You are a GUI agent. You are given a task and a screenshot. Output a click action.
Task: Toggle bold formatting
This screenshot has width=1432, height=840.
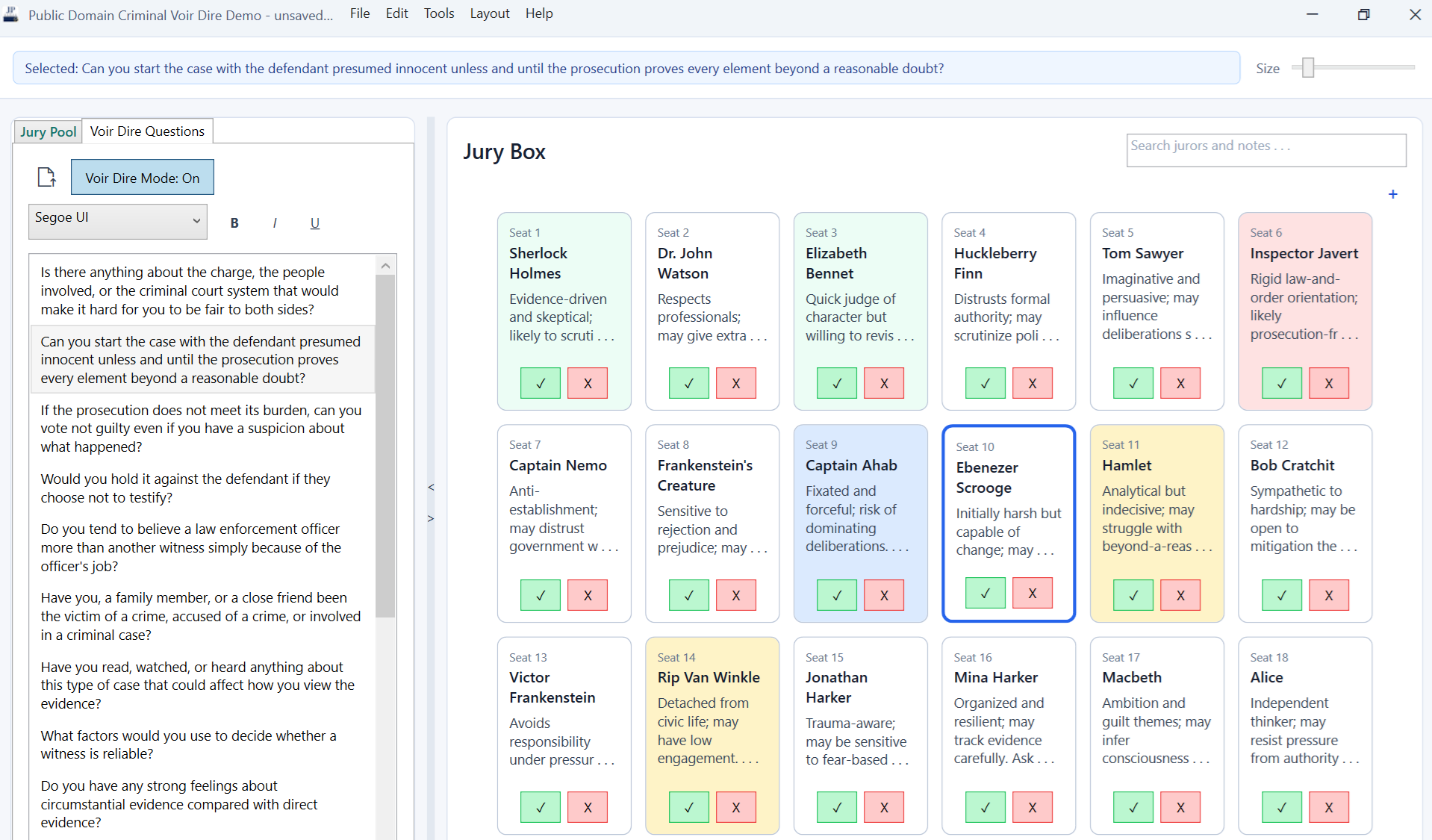click(x=234, y=223)
